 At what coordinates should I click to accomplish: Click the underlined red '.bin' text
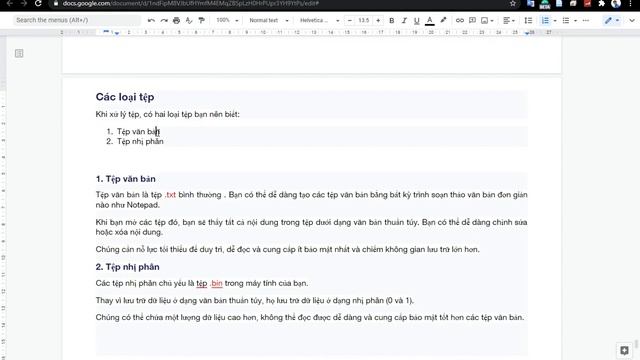pos(216,283)
